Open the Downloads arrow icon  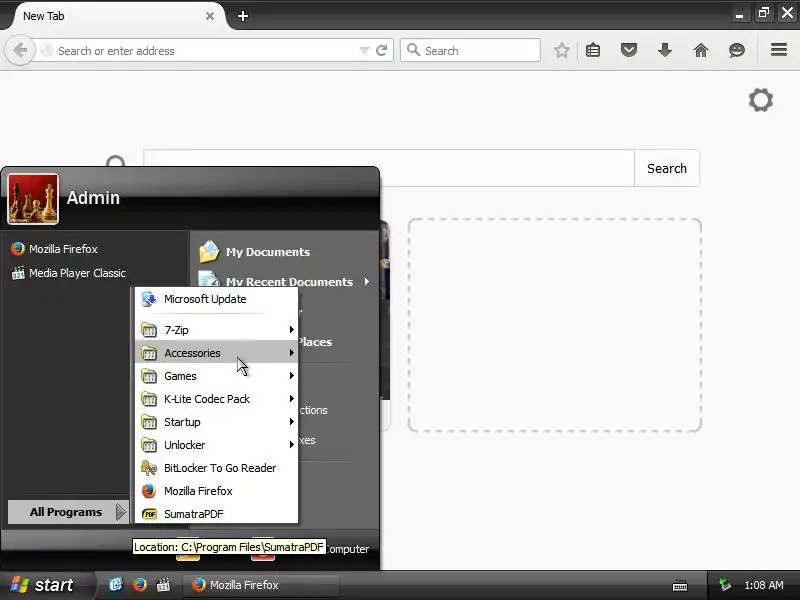tap(665, 50)
